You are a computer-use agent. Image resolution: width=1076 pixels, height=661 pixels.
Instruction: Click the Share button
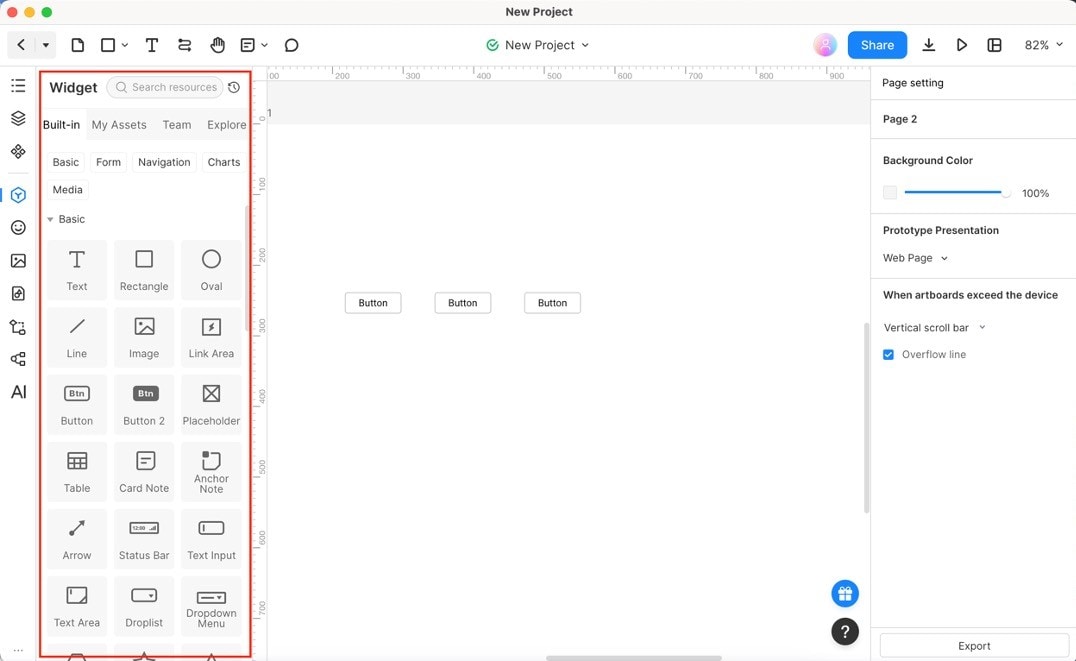point(877,45)
